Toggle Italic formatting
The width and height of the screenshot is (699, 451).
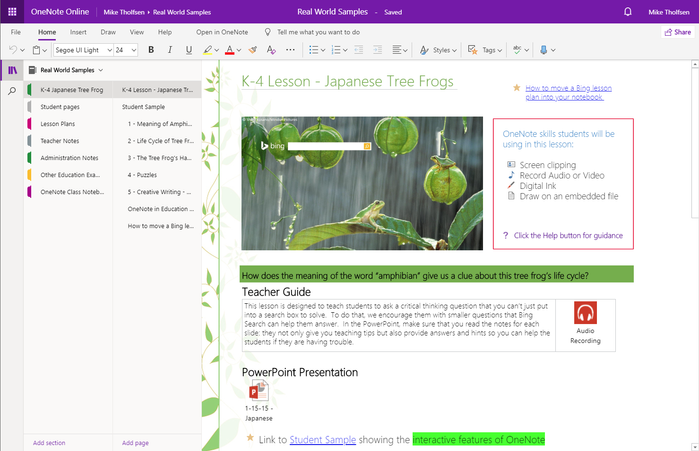click(x=170, y=50)
